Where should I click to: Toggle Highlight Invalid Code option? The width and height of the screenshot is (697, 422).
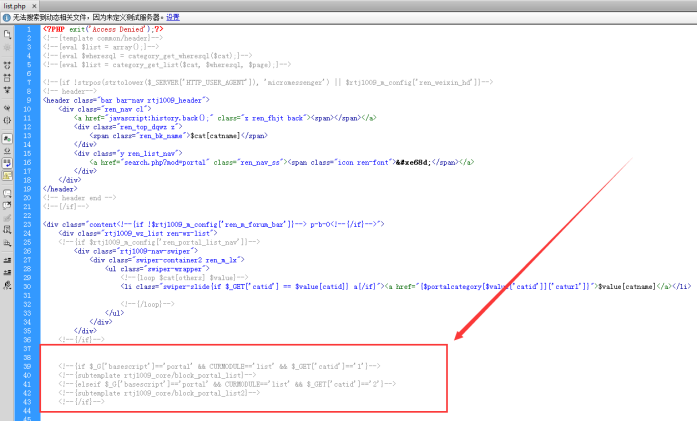(x=7, y=151)
